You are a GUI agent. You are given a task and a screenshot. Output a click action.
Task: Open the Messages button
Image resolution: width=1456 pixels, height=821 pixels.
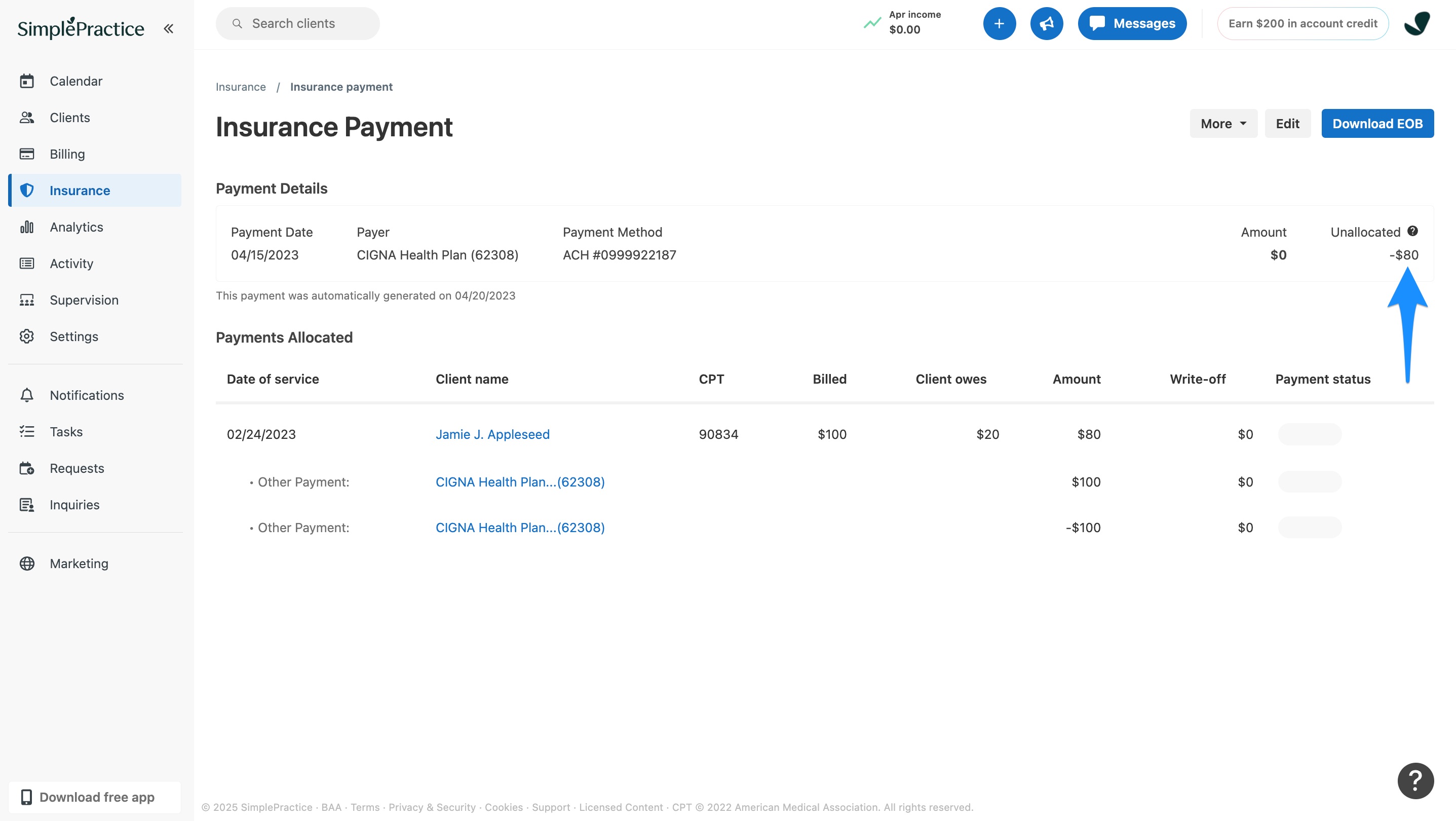click(1132, 23)
